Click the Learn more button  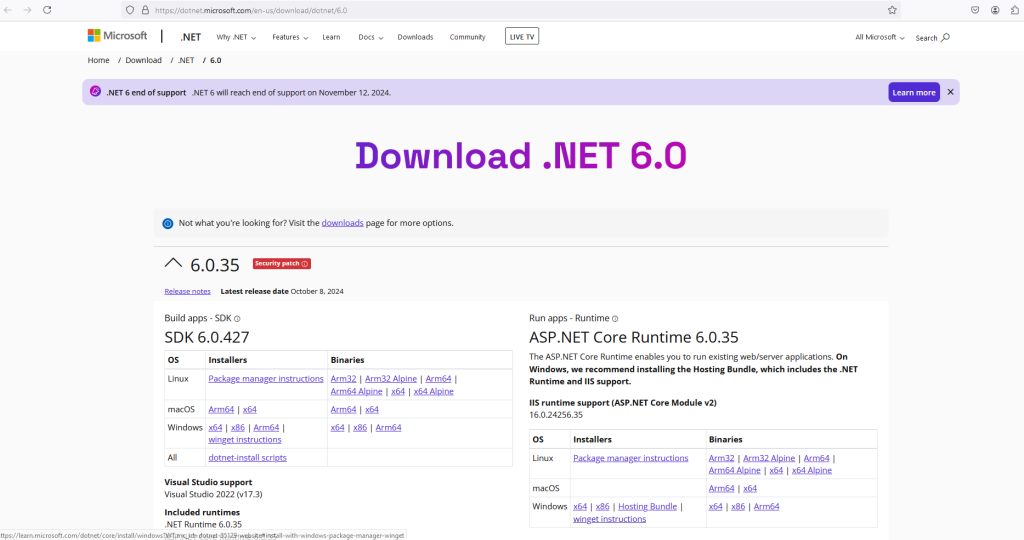914,92
